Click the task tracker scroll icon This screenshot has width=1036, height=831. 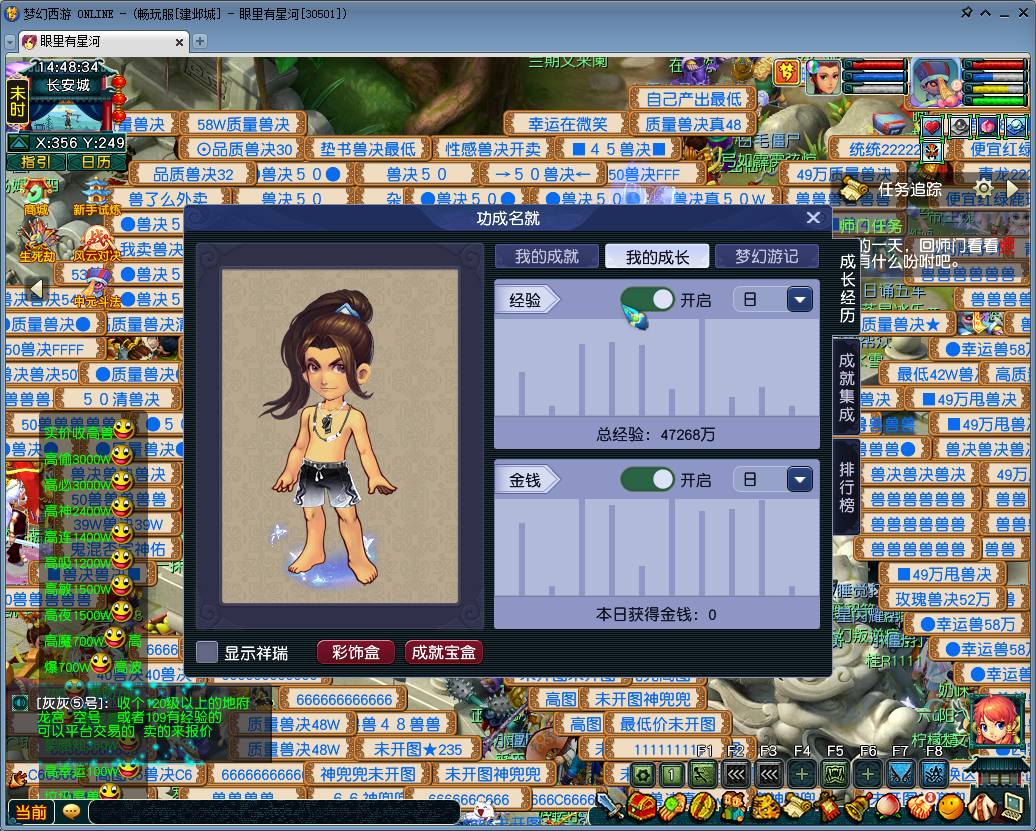coord(854,188)
